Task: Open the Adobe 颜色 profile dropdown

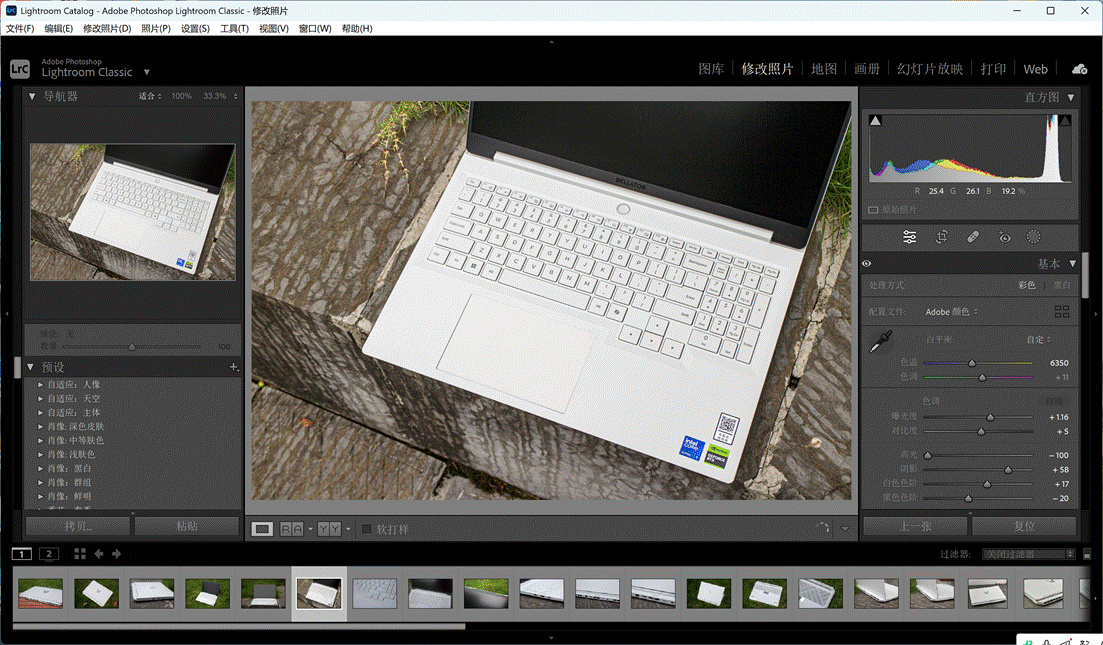Action: pyautogui.click(x=951, y=312)
